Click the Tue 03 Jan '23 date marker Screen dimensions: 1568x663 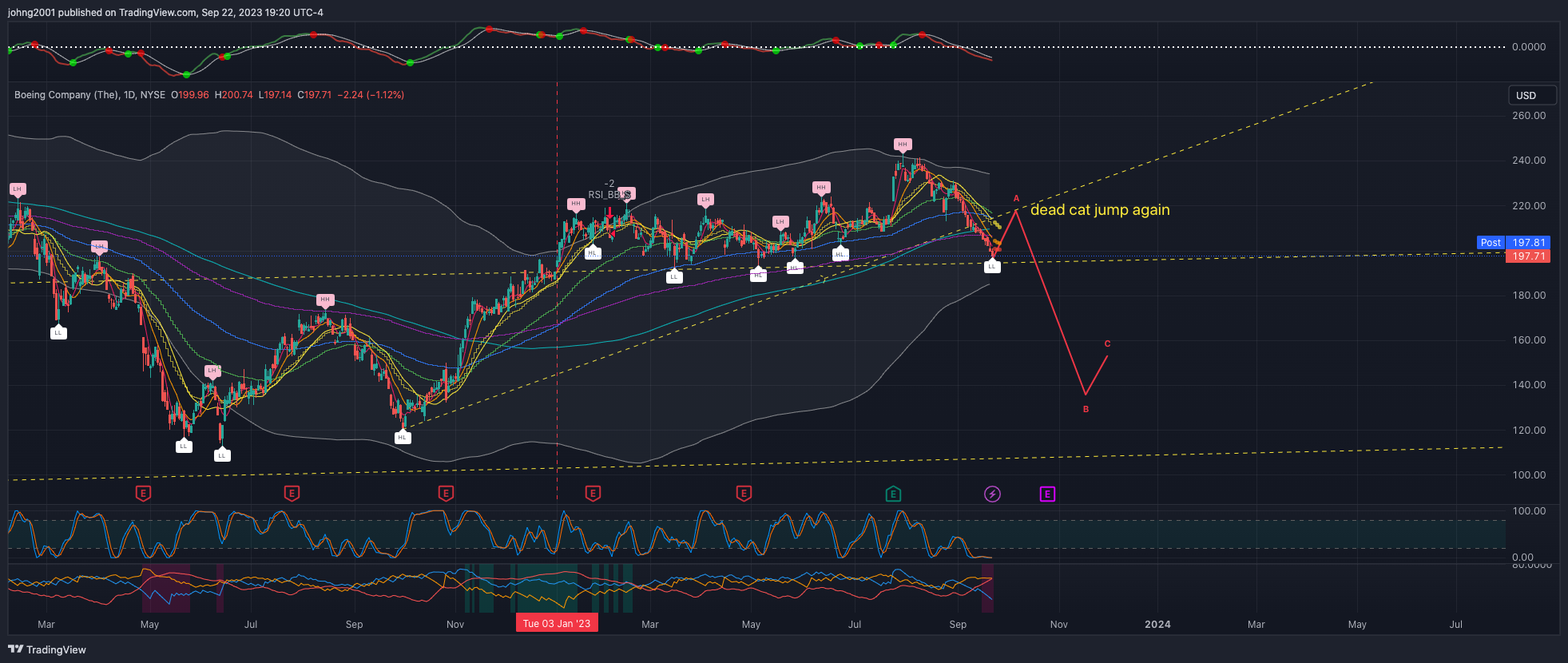557,623
